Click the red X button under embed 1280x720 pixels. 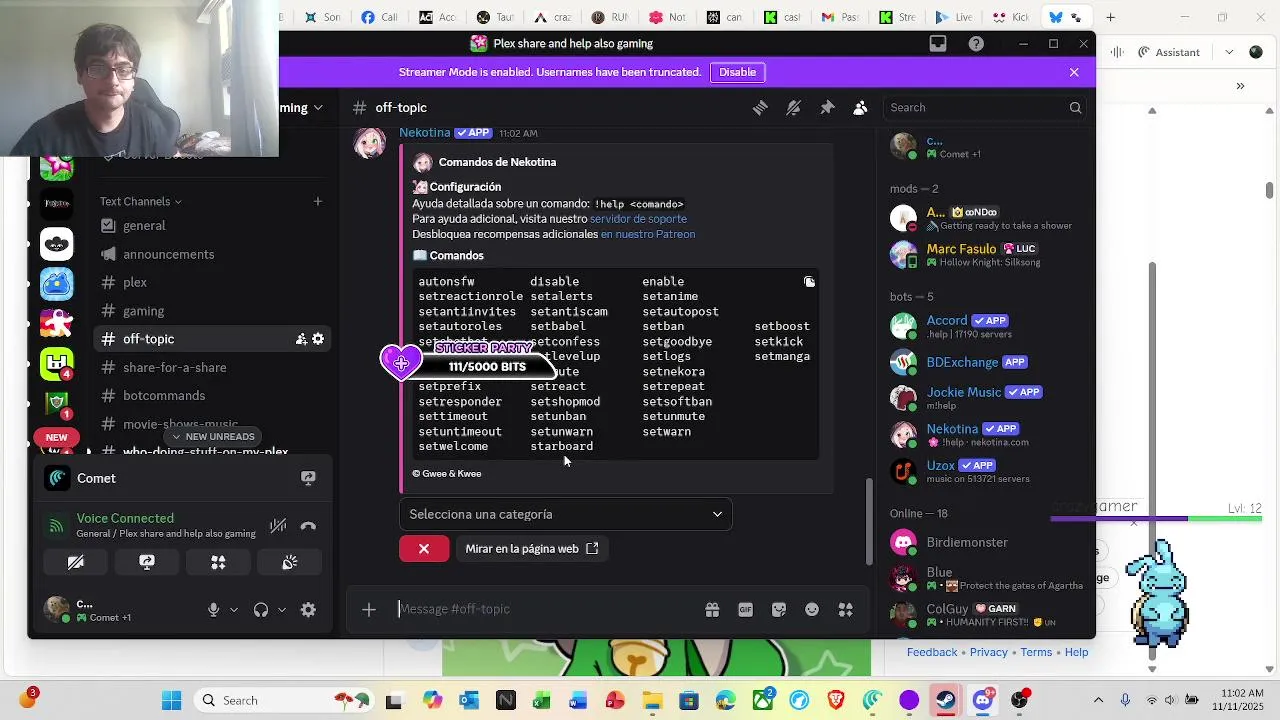424,549
